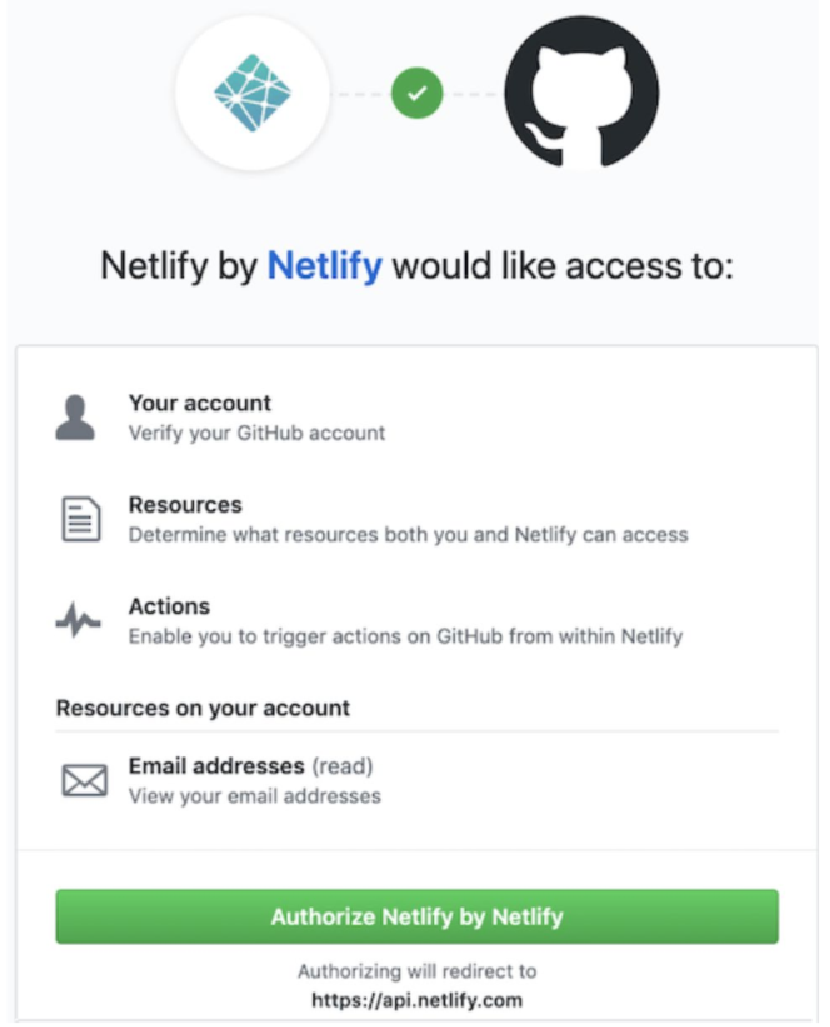Click the https://api.netlify.com redirect URL
The height and width of the screenshot is (1027, 830).
[417, 1000]
